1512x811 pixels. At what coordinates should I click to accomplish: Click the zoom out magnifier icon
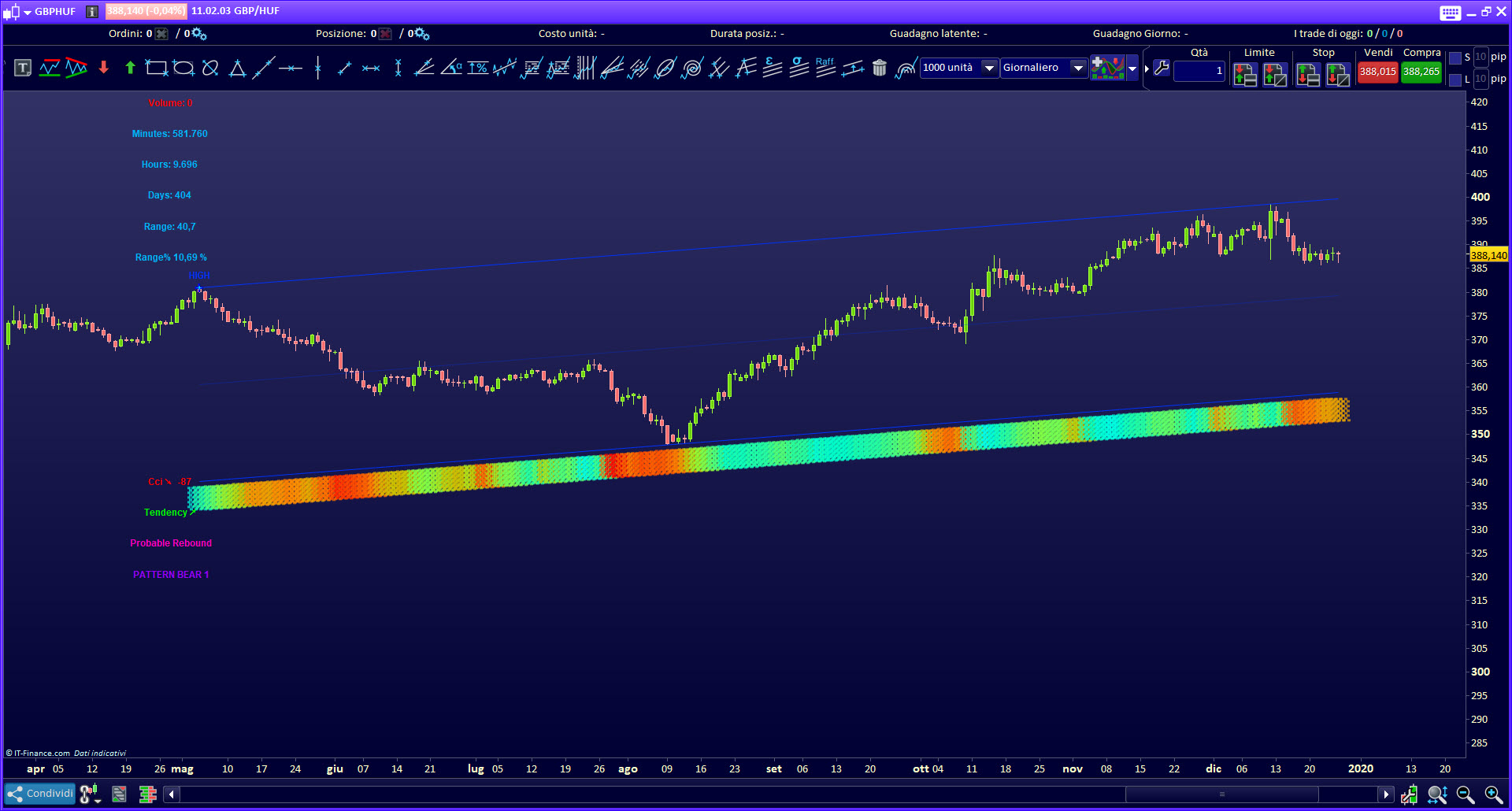[x=1466, y=794]
